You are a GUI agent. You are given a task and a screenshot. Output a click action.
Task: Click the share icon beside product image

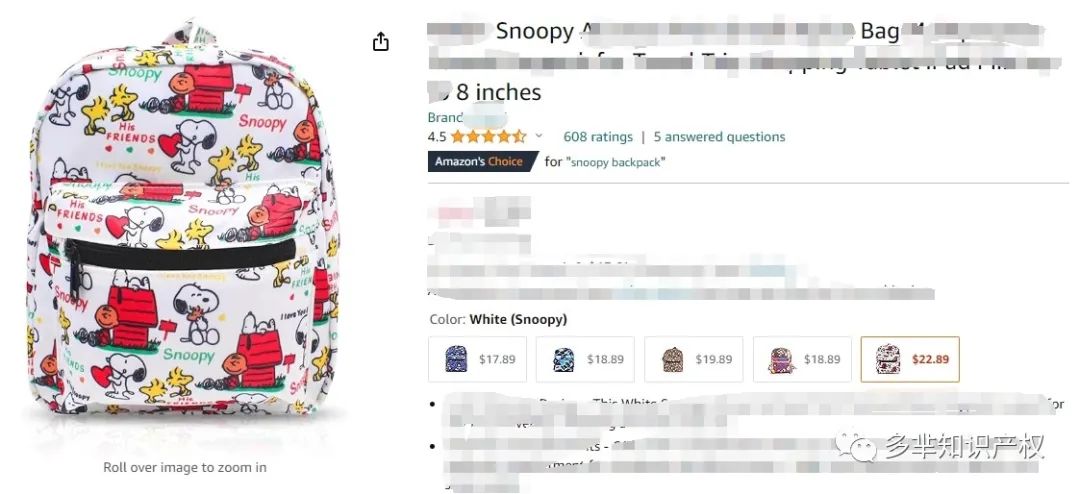pos(380,42)
